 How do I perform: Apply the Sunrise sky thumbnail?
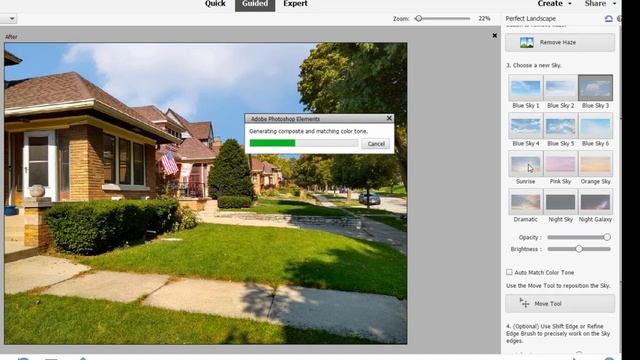pyautogui.click(x=525, y=164)
